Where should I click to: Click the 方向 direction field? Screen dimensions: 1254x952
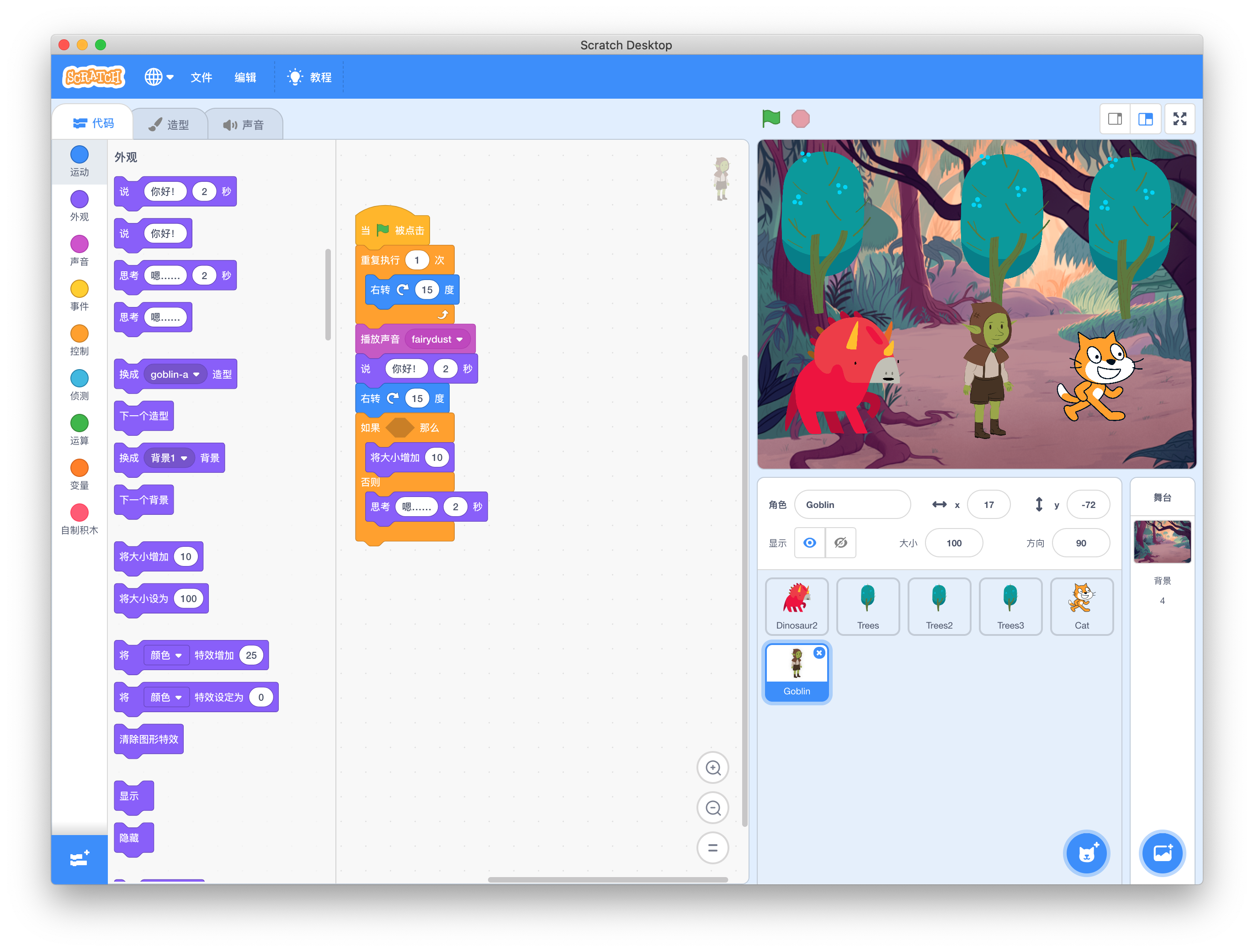tap(1081, 543)
